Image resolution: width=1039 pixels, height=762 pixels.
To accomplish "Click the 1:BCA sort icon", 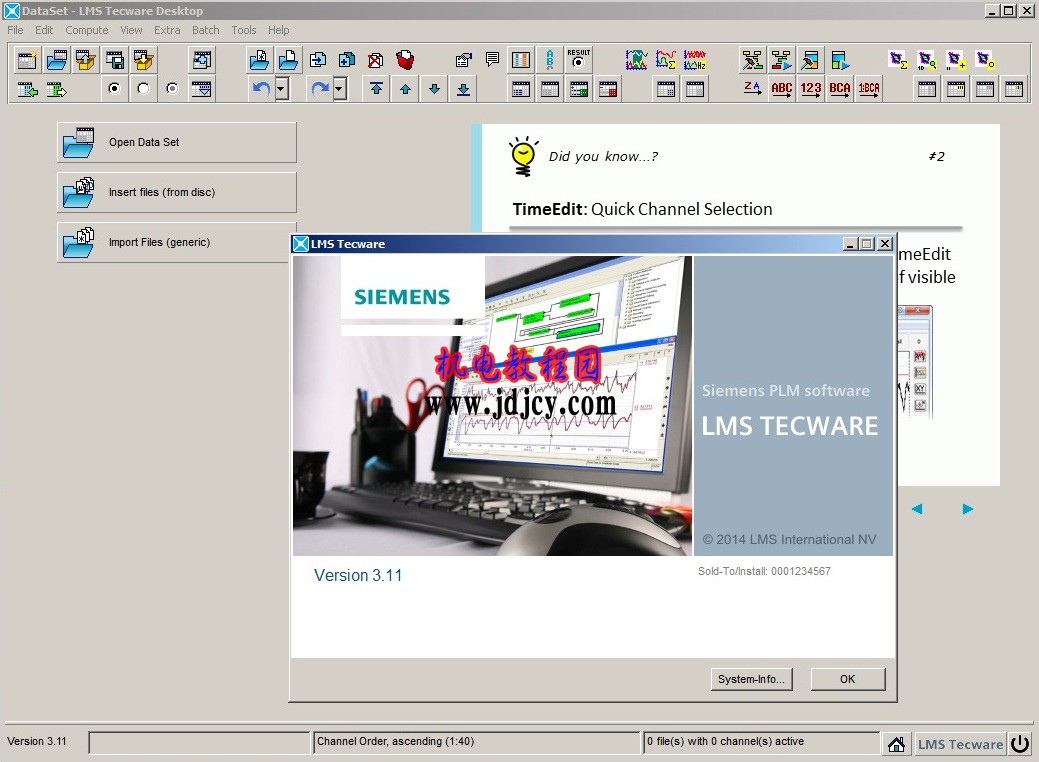I will [869, 89].
